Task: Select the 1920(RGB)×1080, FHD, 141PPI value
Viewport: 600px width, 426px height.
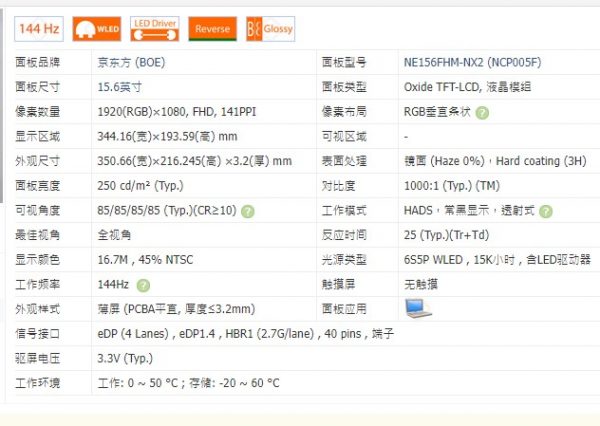Action: (177, 112)
